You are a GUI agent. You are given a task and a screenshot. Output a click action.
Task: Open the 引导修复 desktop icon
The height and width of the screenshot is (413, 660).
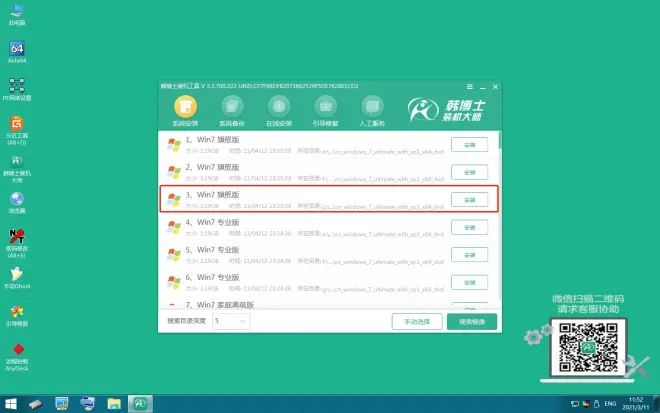[x=17, y=315]
